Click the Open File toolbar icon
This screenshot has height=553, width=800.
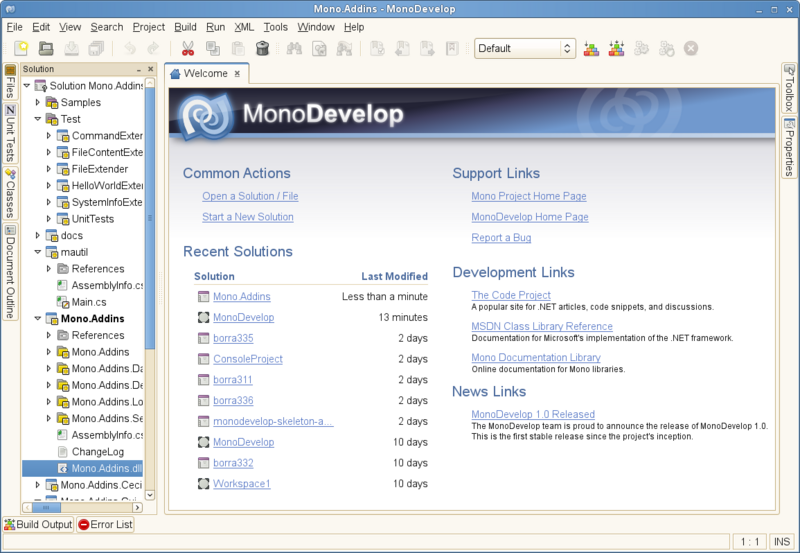point(46,48)
